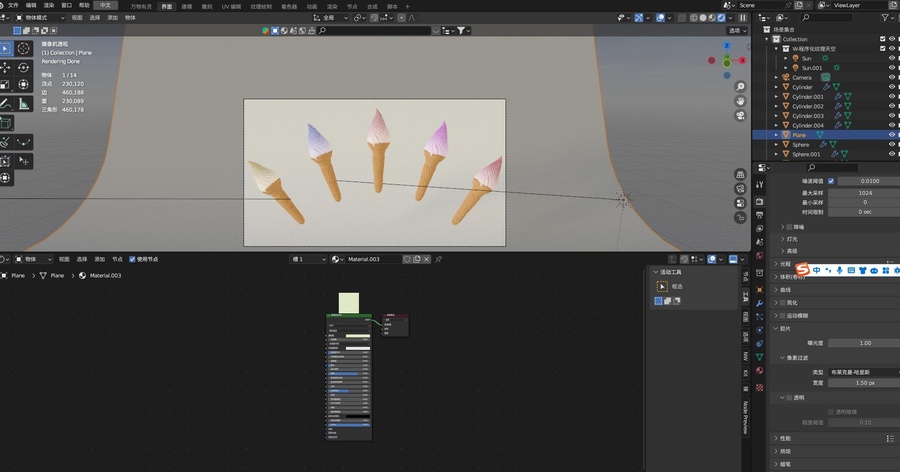Viewport: 900px width, 472px height.
Task: Open the Output properties tab
Action: pyautogui.click(x=759, y=215)
